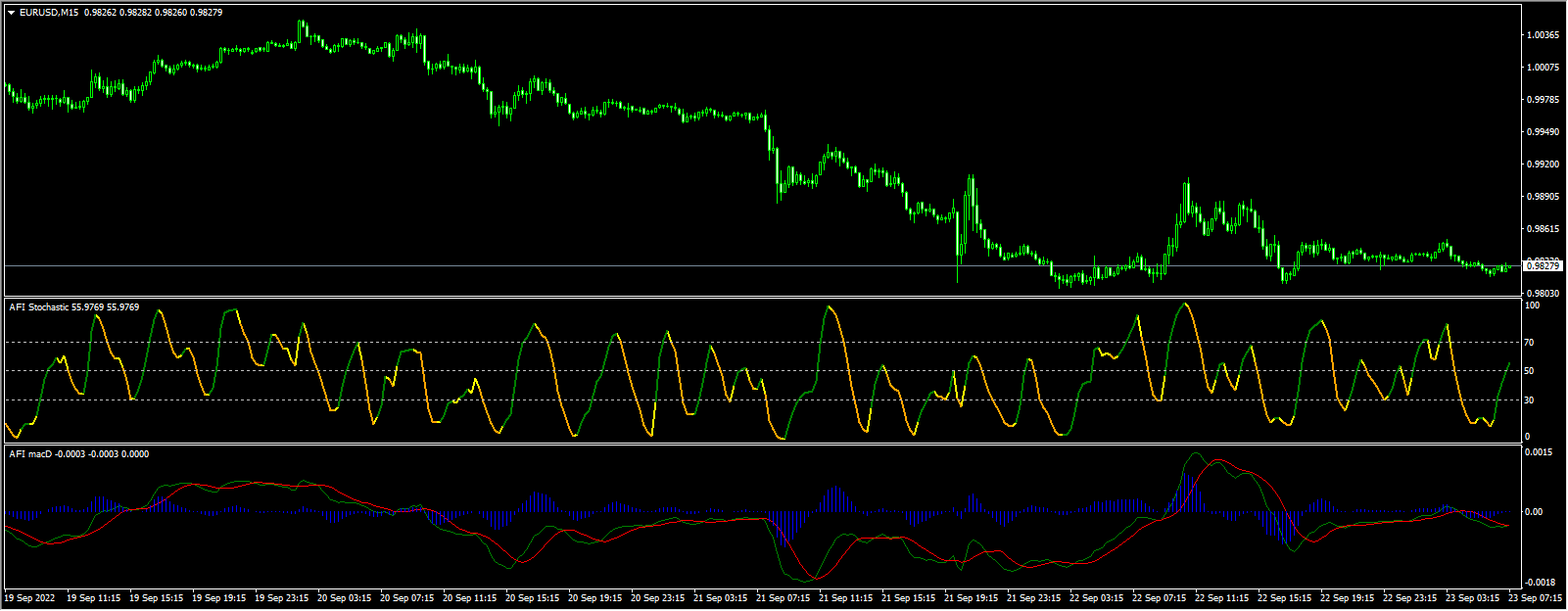
Task: Click the 20 Sep 03:15 time label
Action: tap(346, 597)
